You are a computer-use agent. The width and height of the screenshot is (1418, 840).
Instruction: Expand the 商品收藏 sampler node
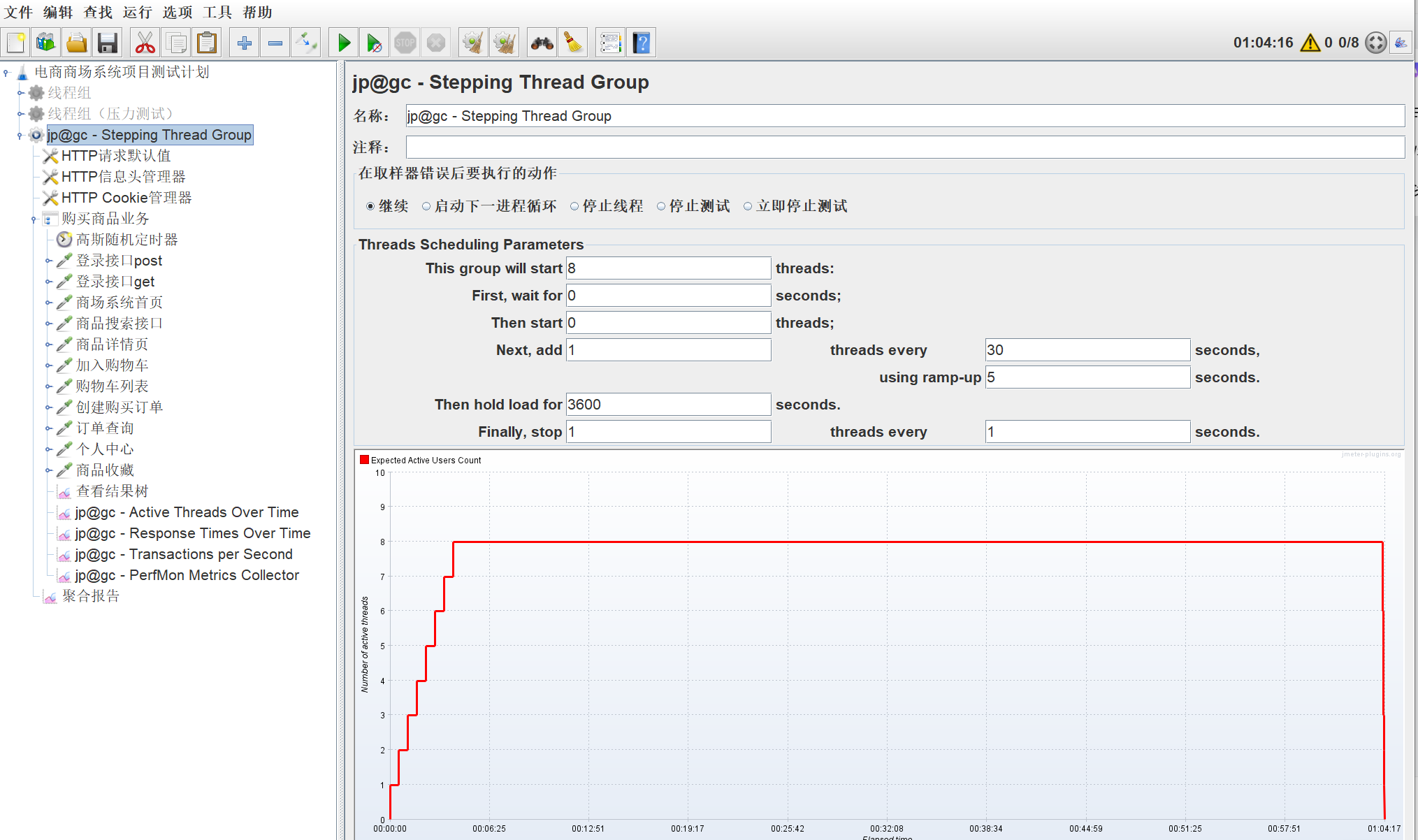[49, 470]
